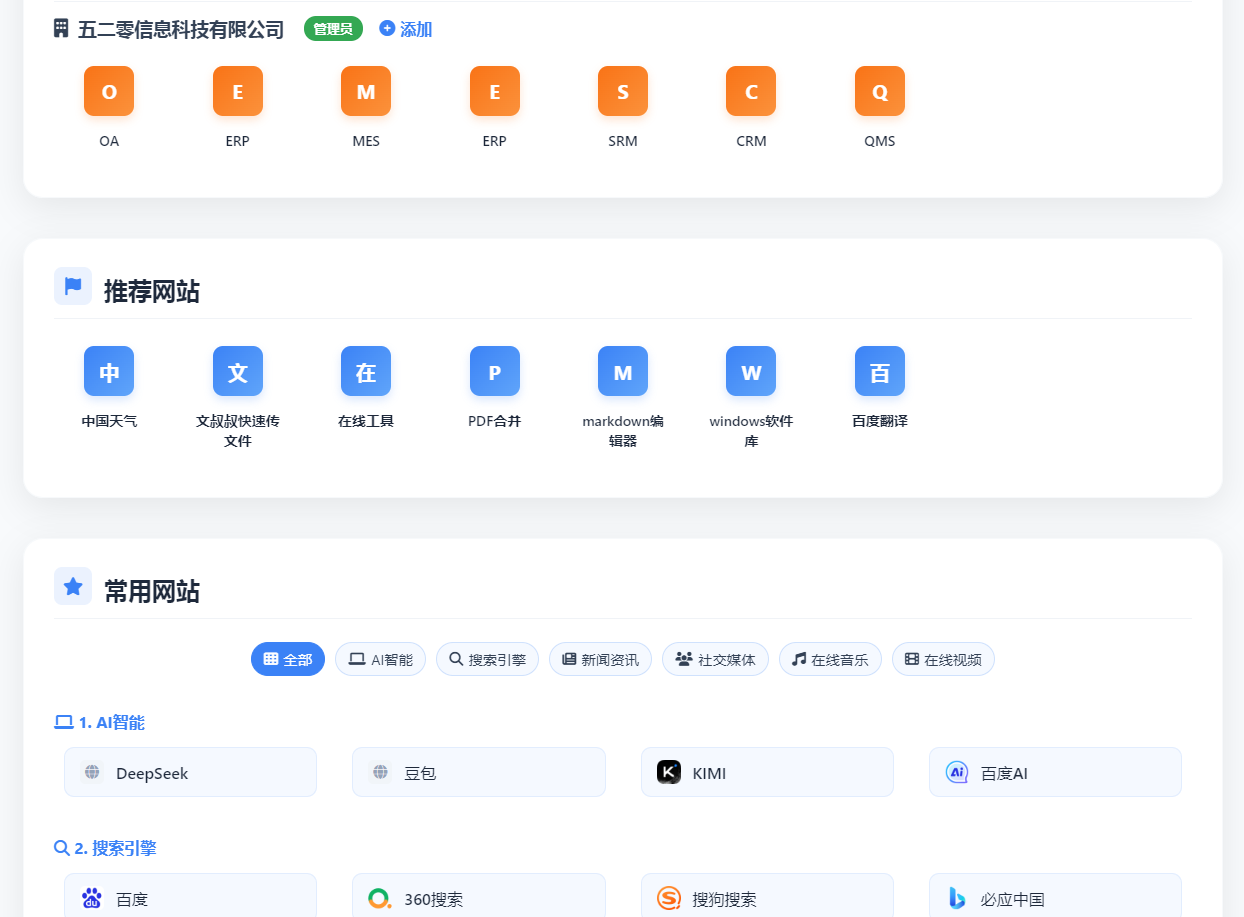Open the QMS application icon
1244x917 pixels.
pyautogui.click(x=879, y=92)
